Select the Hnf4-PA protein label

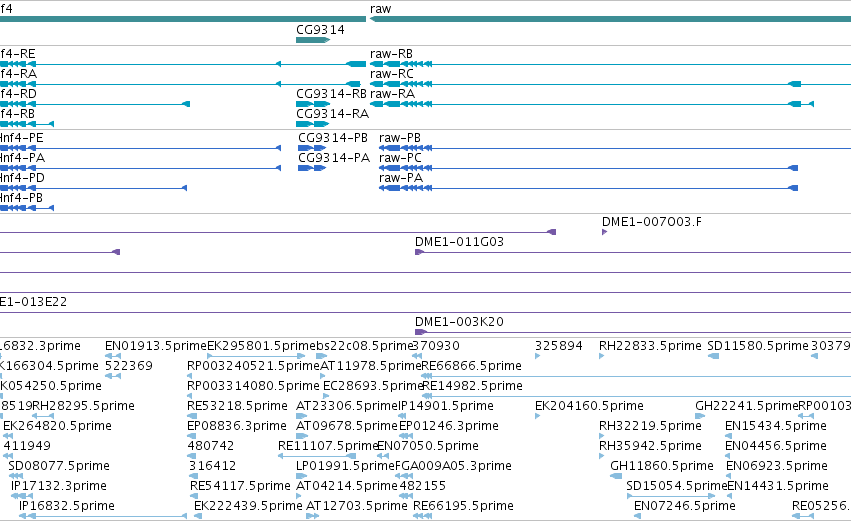point(22,158)
